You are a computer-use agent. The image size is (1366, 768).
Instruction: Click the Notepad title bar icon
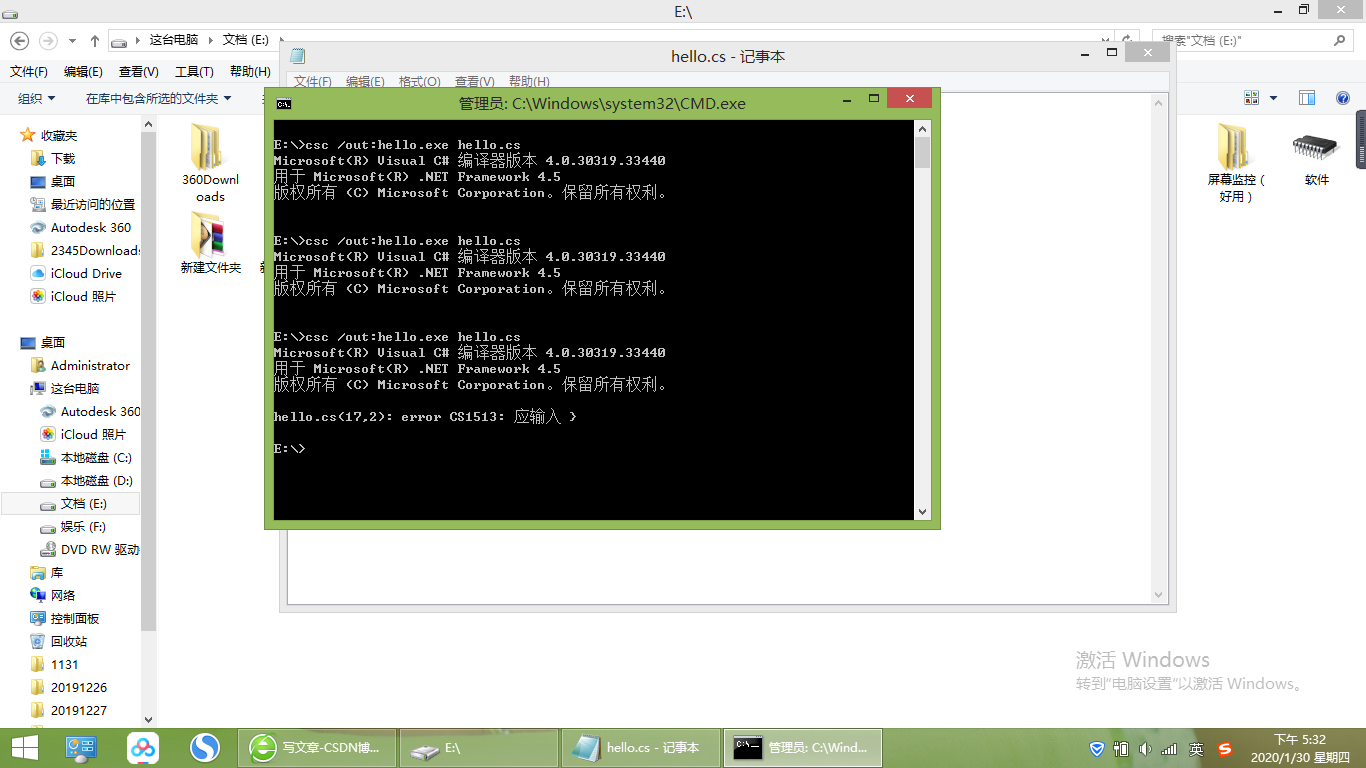click(297, 56)
